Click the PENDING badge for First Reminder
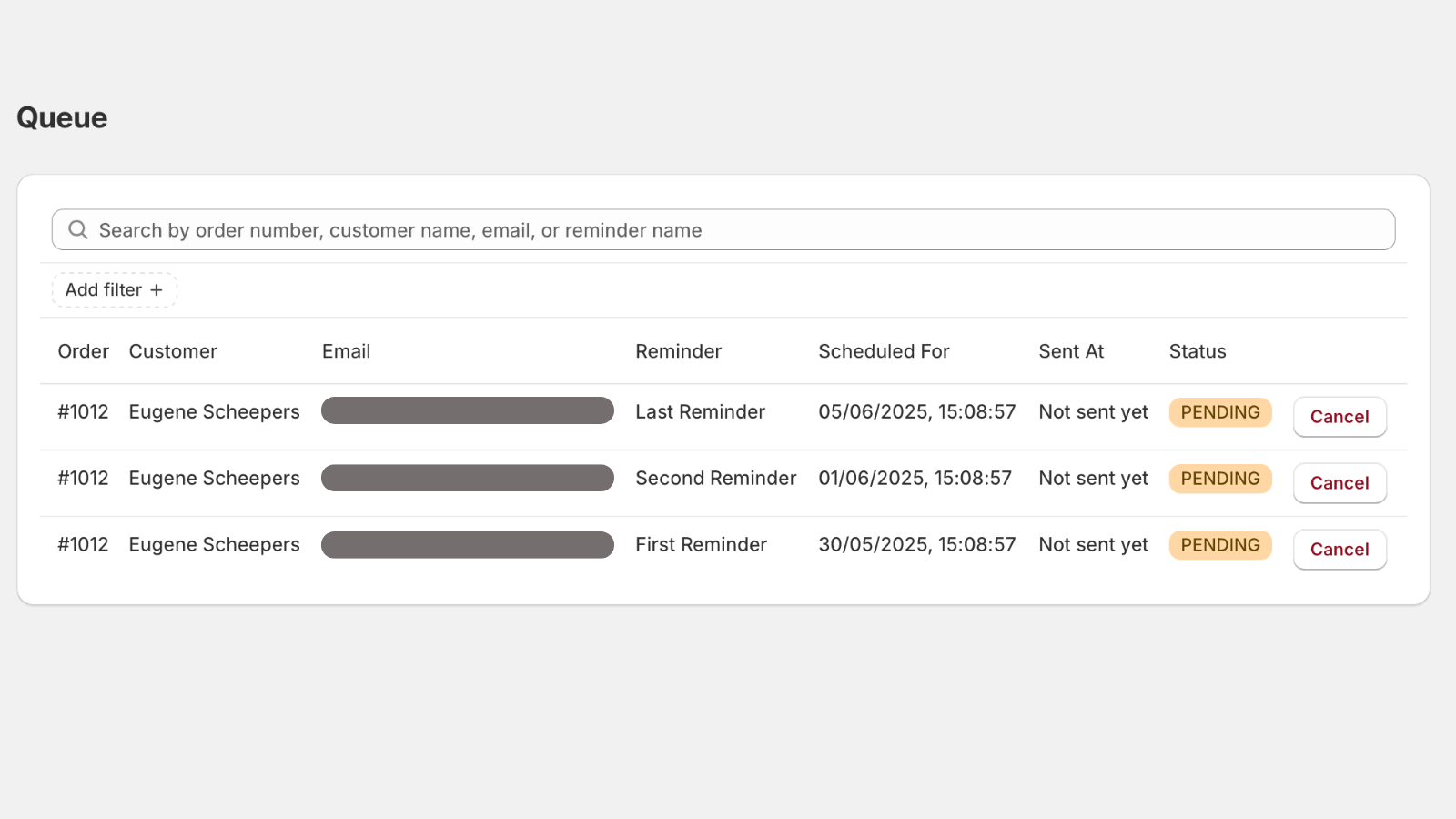 click(1219, 544)
